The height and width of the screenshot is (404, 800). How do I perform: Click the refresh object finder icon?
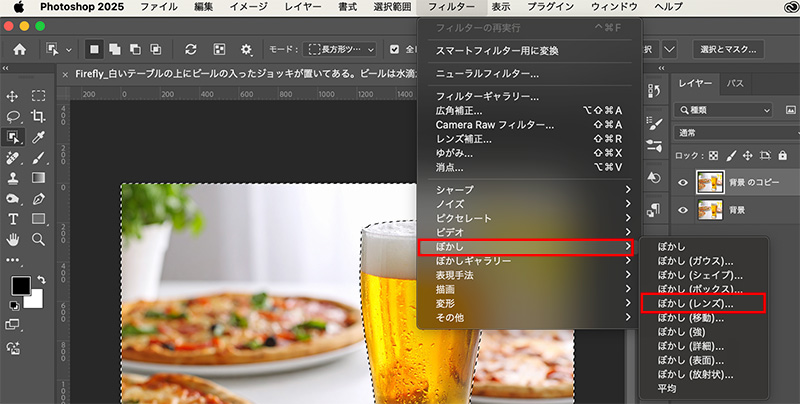tap(191, 49)
